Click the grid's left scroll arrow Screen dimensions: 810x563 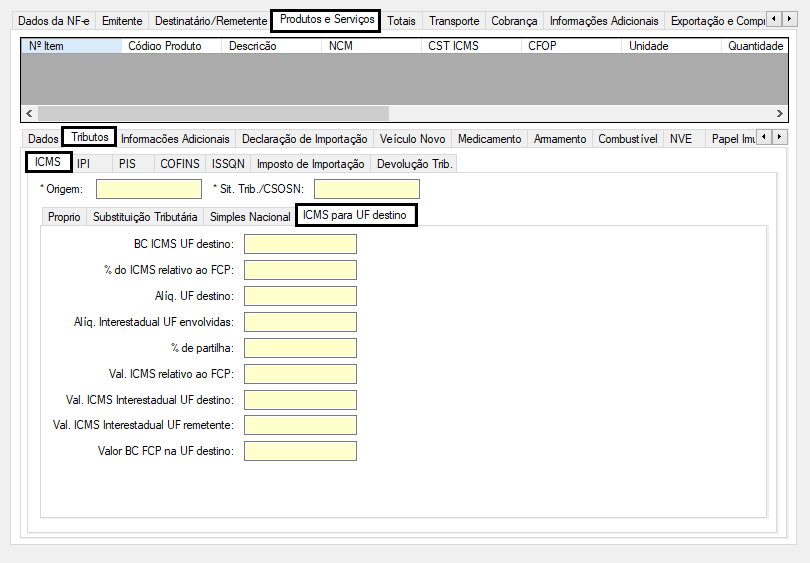tap(29, 113)
